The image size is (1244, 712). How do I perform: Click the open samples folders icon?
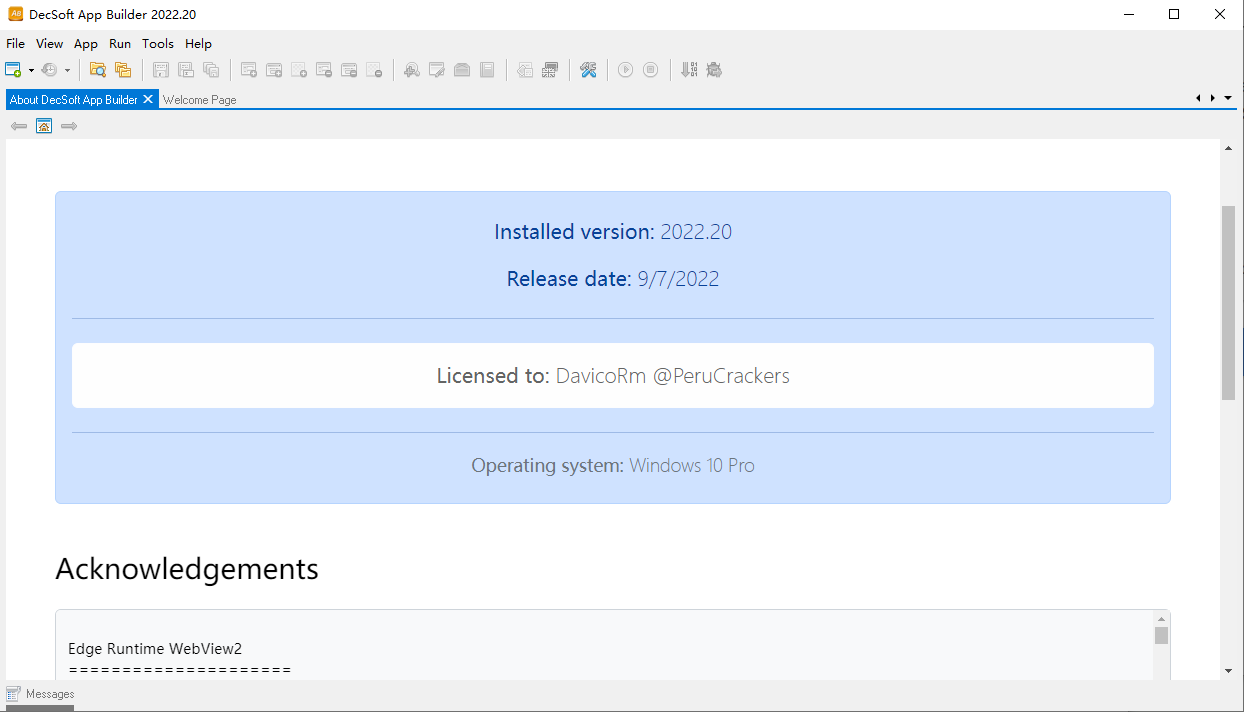pyautogui.click(x=123, y=70)
